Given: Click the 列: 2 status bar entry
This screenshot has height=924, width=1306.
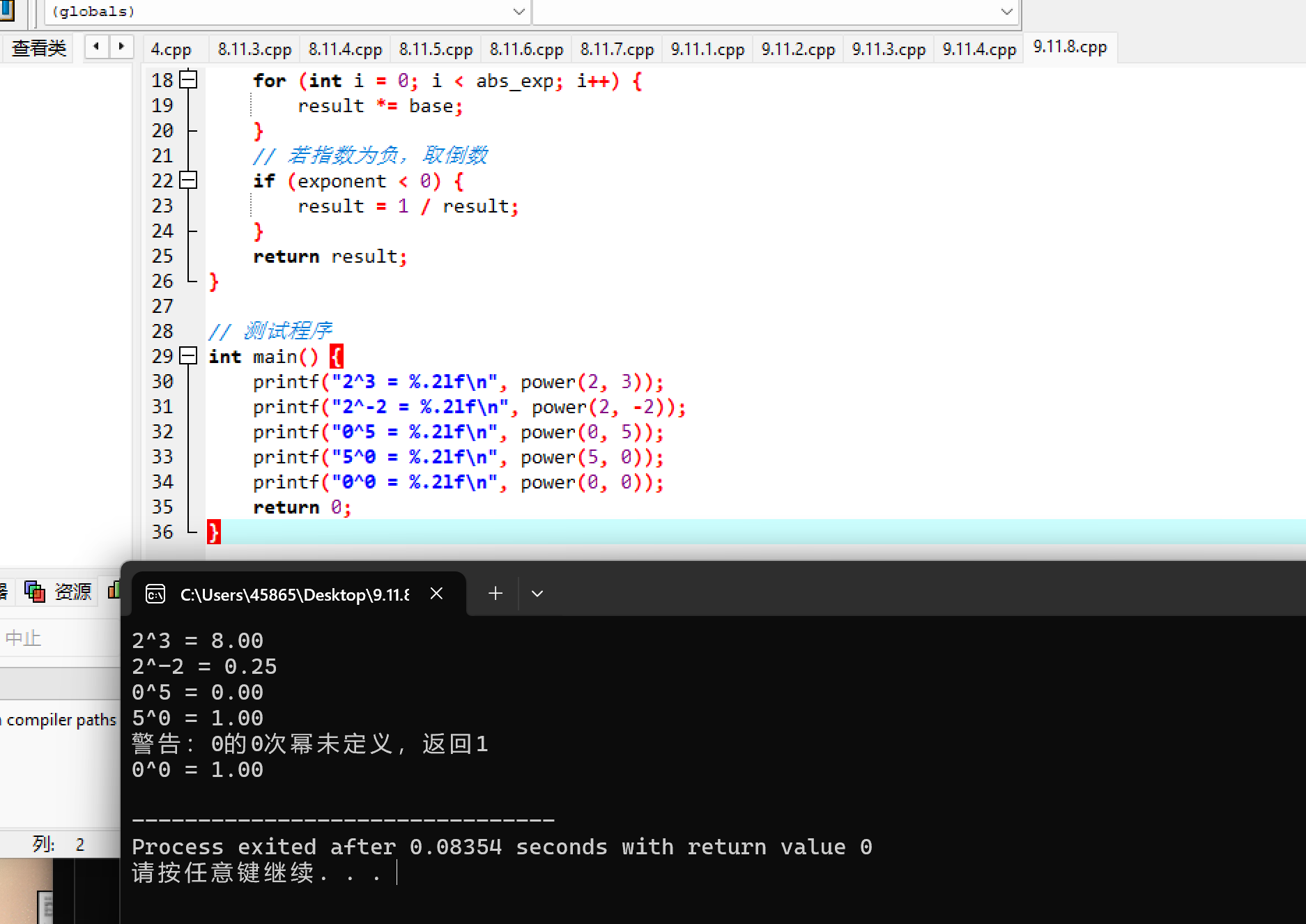Looking at the screenshot, I should pyautogui.click(x=59, y=845).
